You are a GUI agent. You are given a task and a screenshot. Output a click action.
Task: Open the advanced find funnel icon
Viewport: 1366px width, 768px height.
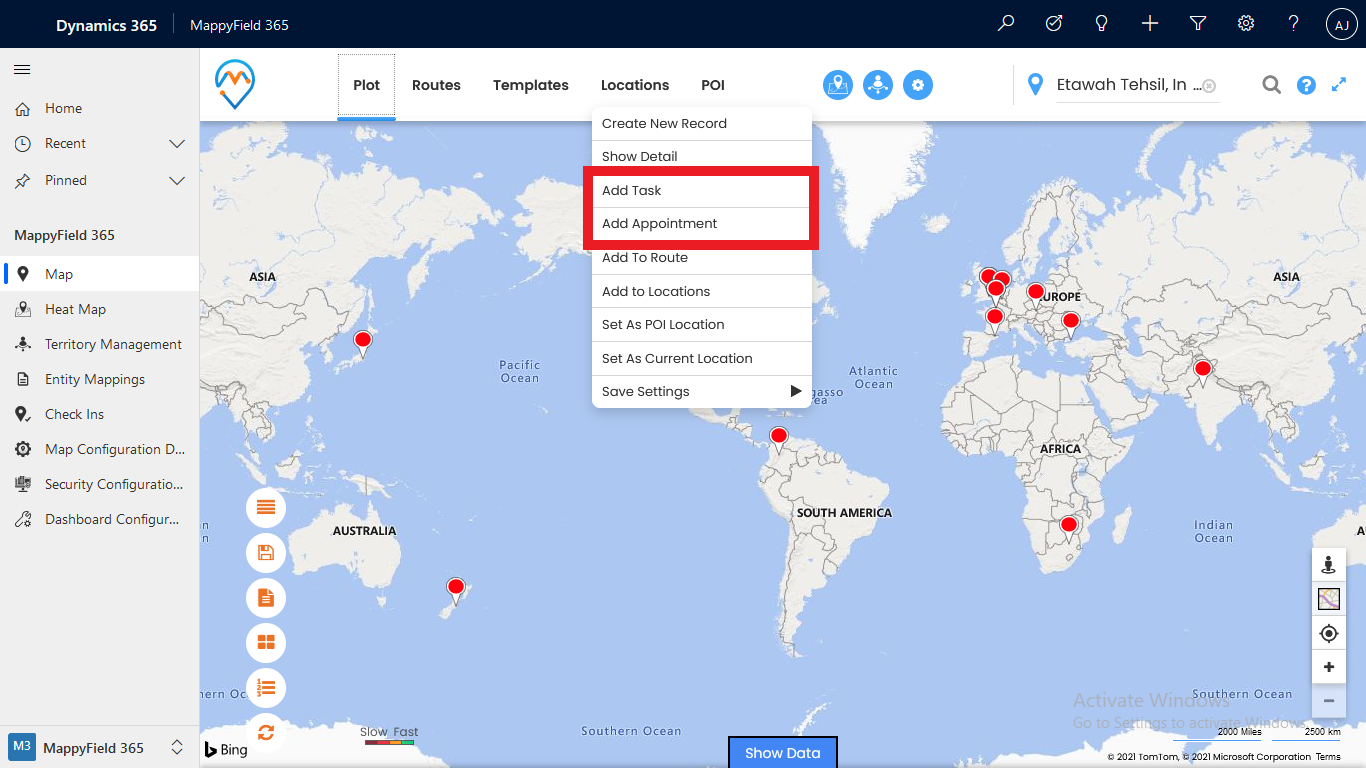[x=1198, y=23]
